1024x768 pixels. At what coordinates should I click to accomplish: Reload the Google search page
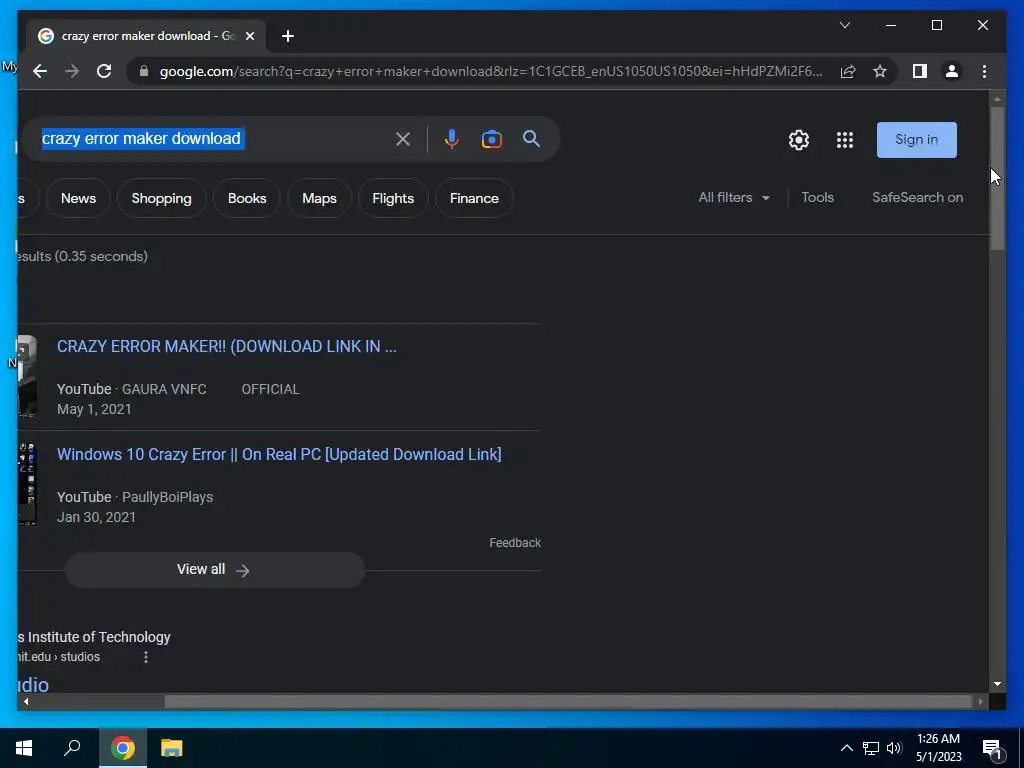(x=104, y=71)
